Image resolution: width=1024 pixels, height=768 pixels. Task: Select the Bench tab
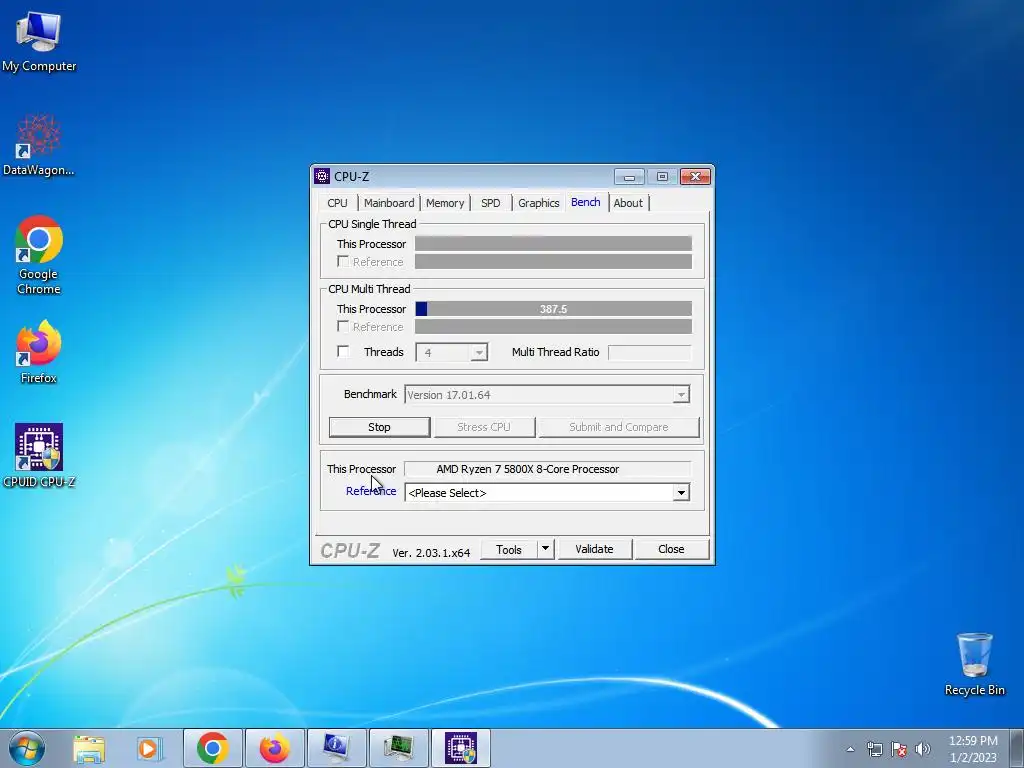tap(586, 202)
